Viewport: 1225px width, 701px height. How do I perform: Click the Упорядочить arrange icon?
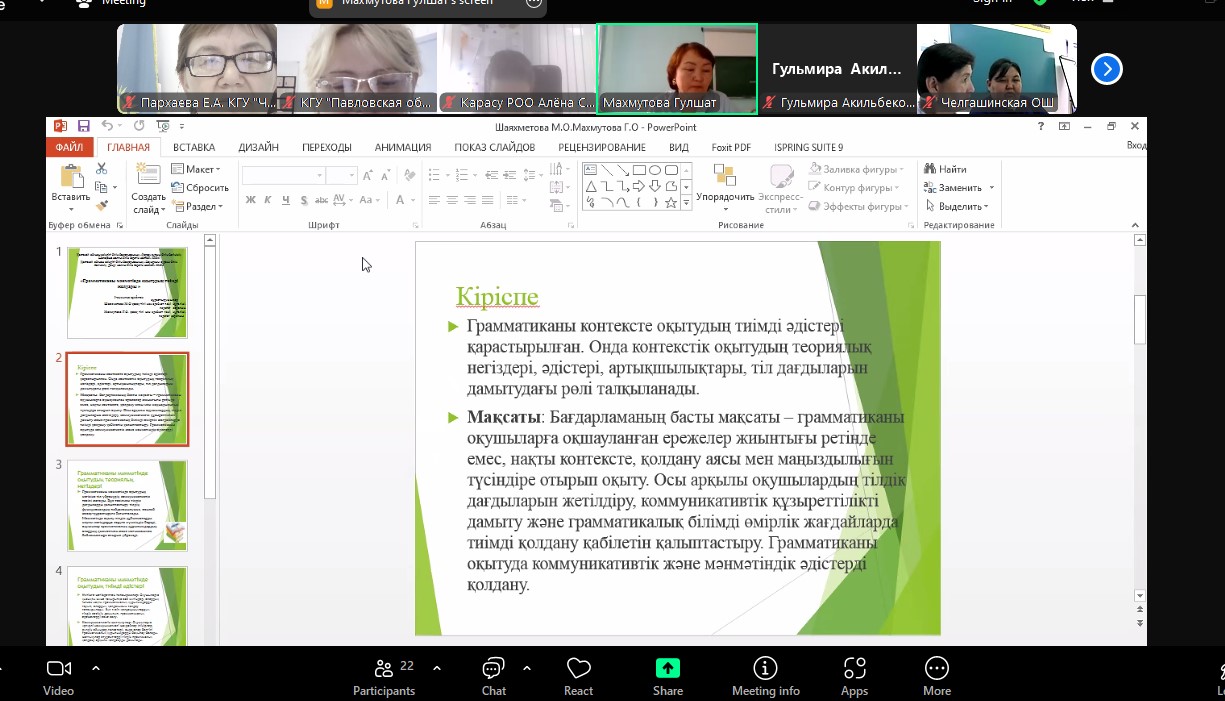pyautogui.click(x=725, y=178)
